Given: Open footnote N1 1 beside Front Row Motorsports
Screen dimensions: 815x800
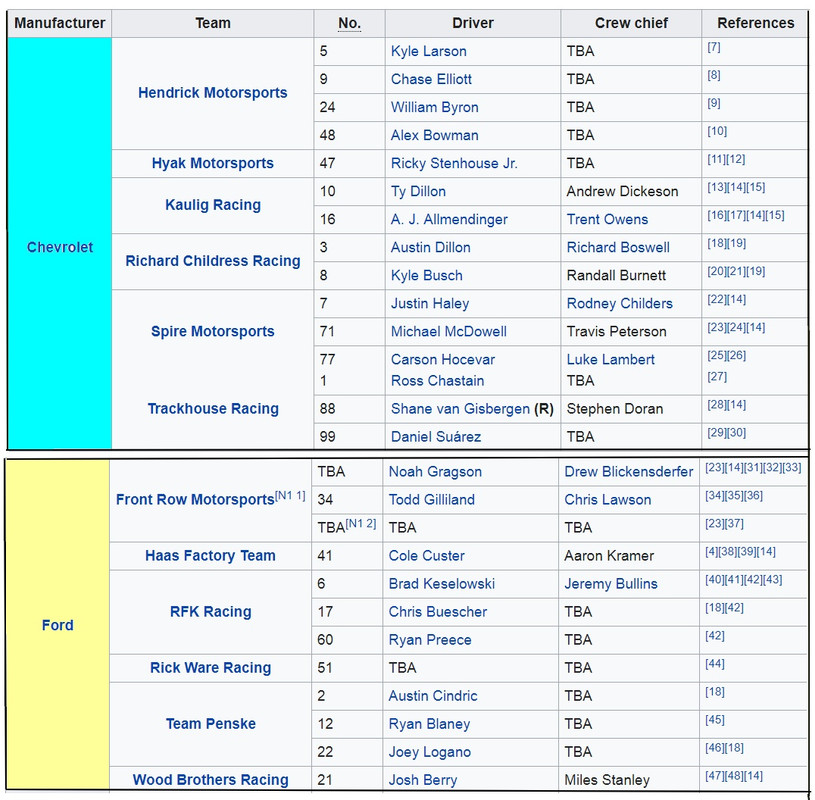Looking at the screenshot, I should (x=290, y=495).
